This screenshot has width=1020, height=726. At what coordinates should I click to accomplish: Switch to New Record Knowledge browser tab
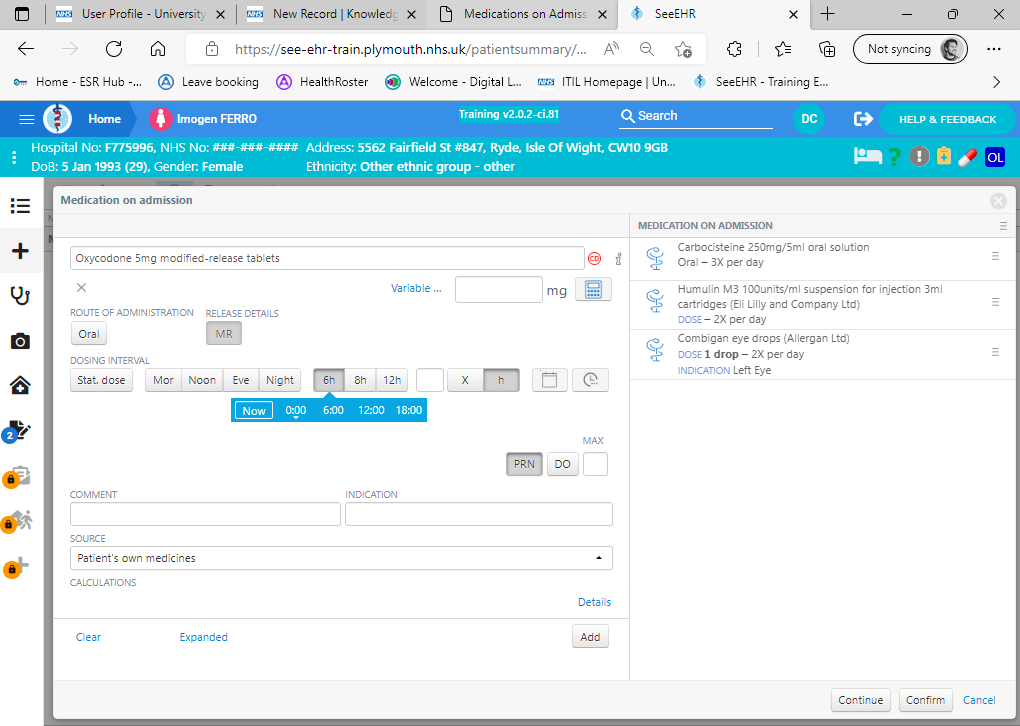[x=332, y=14]
